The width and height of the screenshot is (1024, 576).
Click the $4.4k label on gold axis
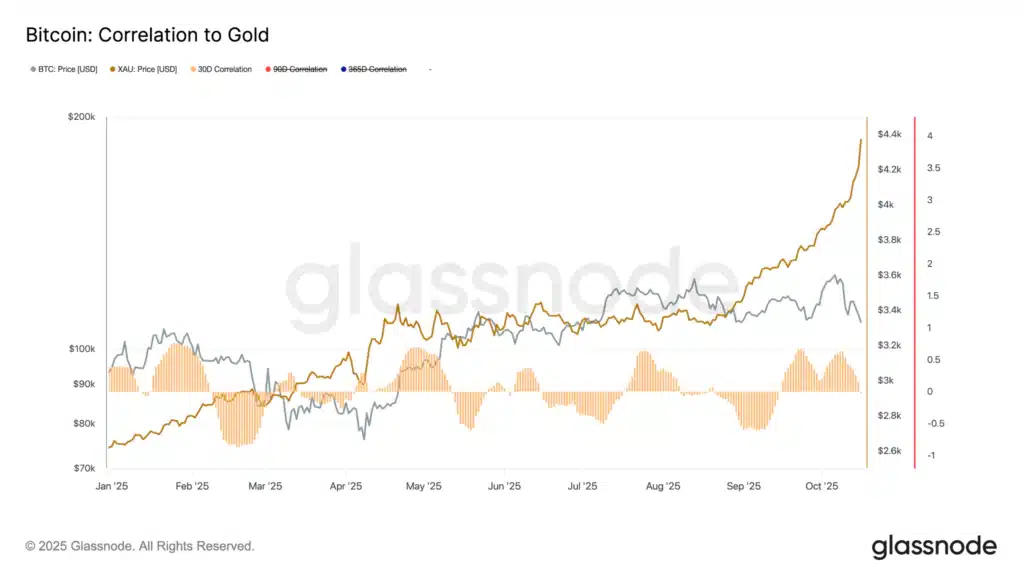pyautogui.click(x=891, y=134)
